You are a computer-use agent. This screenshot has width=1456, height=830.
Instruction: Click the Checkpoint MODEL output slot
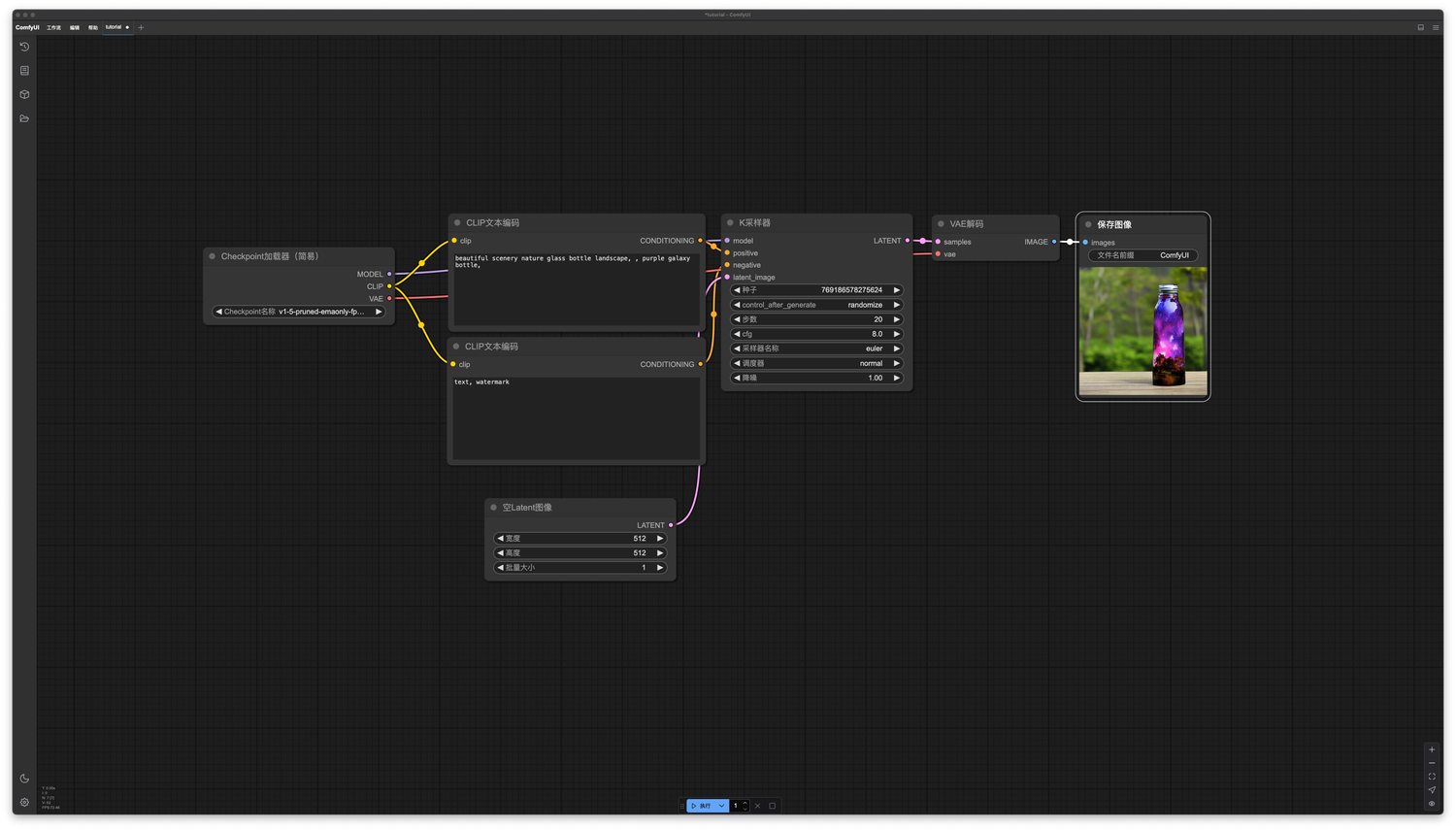[389, 274]
